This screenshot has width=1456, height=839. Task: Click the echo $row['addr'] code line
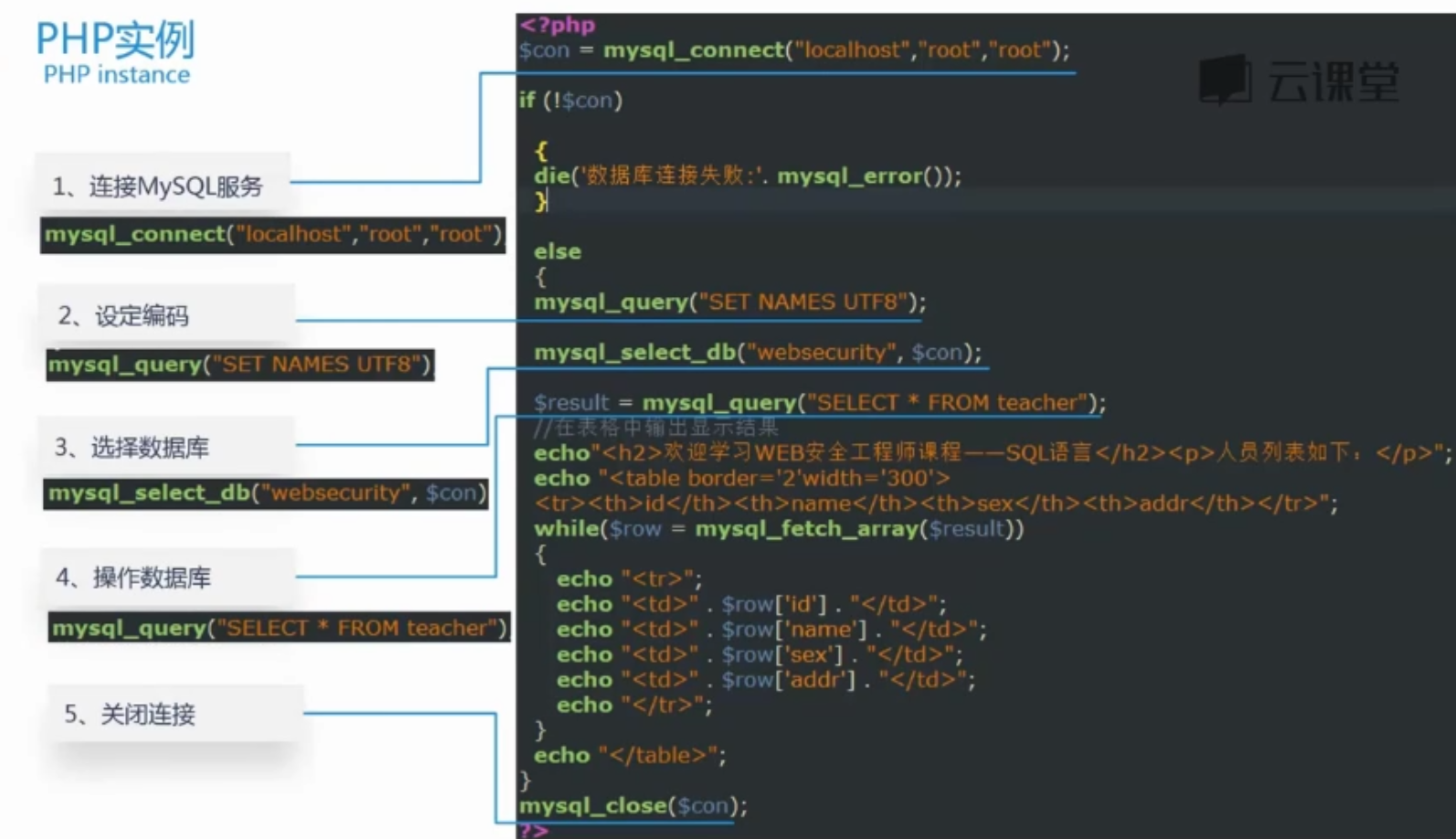tap(766, 679)
